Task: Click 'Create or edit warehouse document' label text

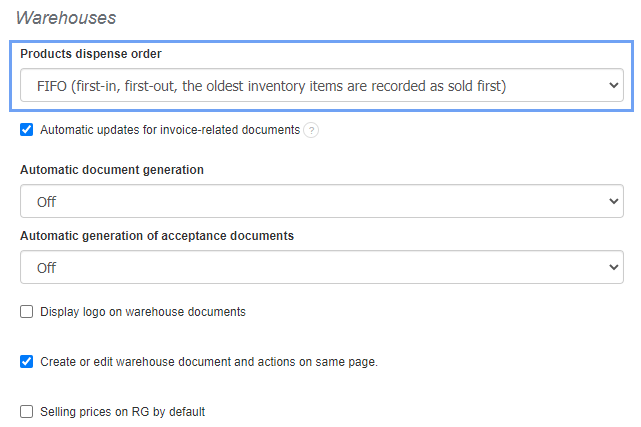Action: tap(209, 362)
